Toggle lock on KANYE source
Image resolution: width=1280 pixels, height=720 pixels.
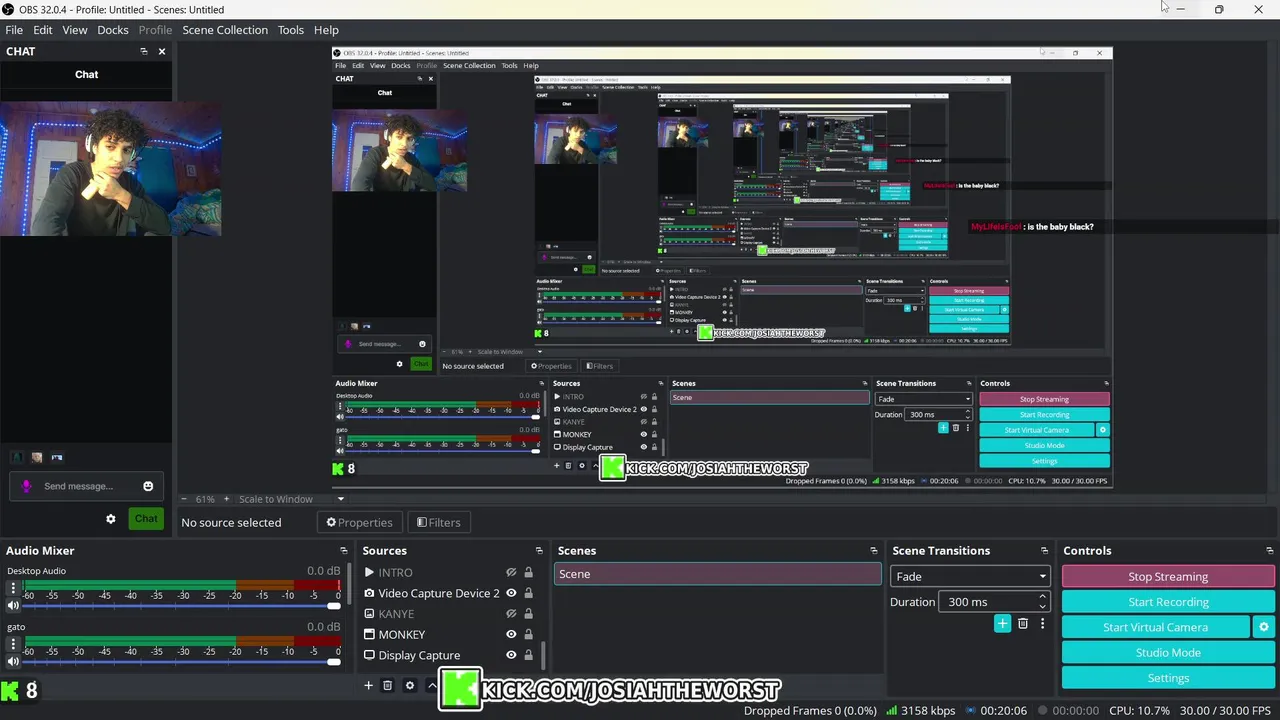pos(528,614)
